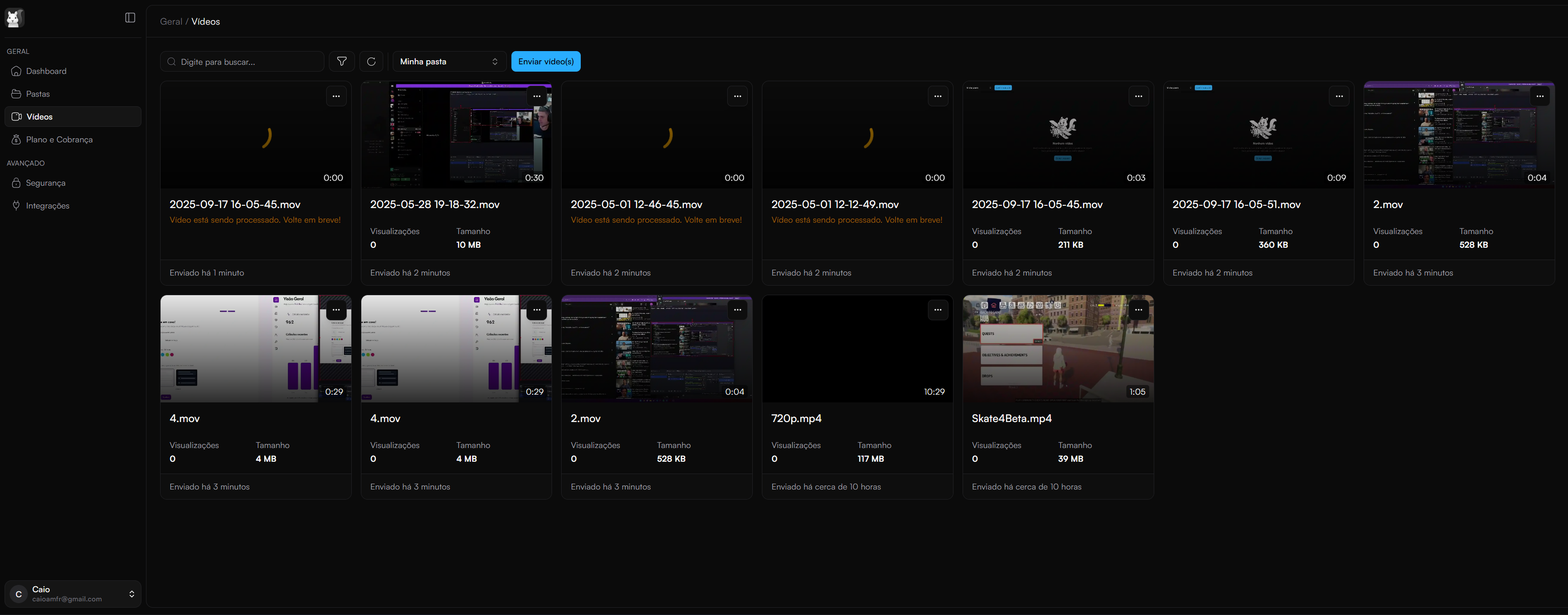Image resolution: width=1568 pixels, height=615 pixels.
Task: Open the loading thumbnail of 2025-05-01 12-12-49.mov
Action: click(858, 135)
